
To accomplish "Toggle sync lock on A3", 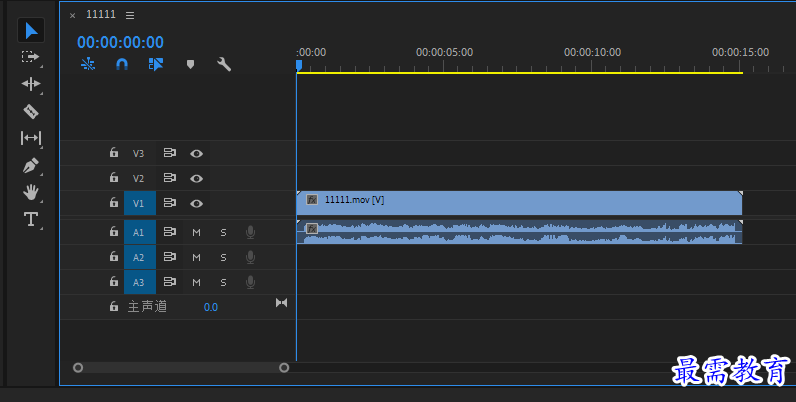I will 170,282.
